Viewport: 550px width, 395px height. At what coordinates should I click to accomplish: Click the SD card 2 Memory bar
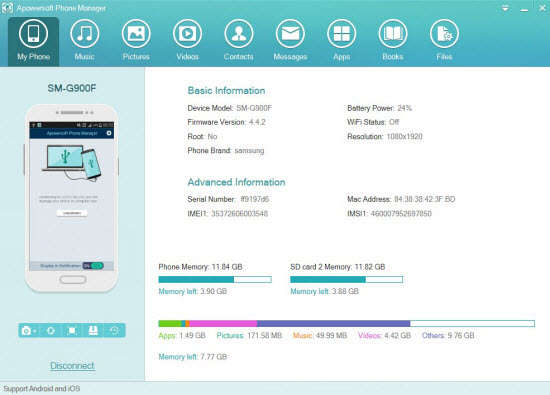[x=347, y=279]
